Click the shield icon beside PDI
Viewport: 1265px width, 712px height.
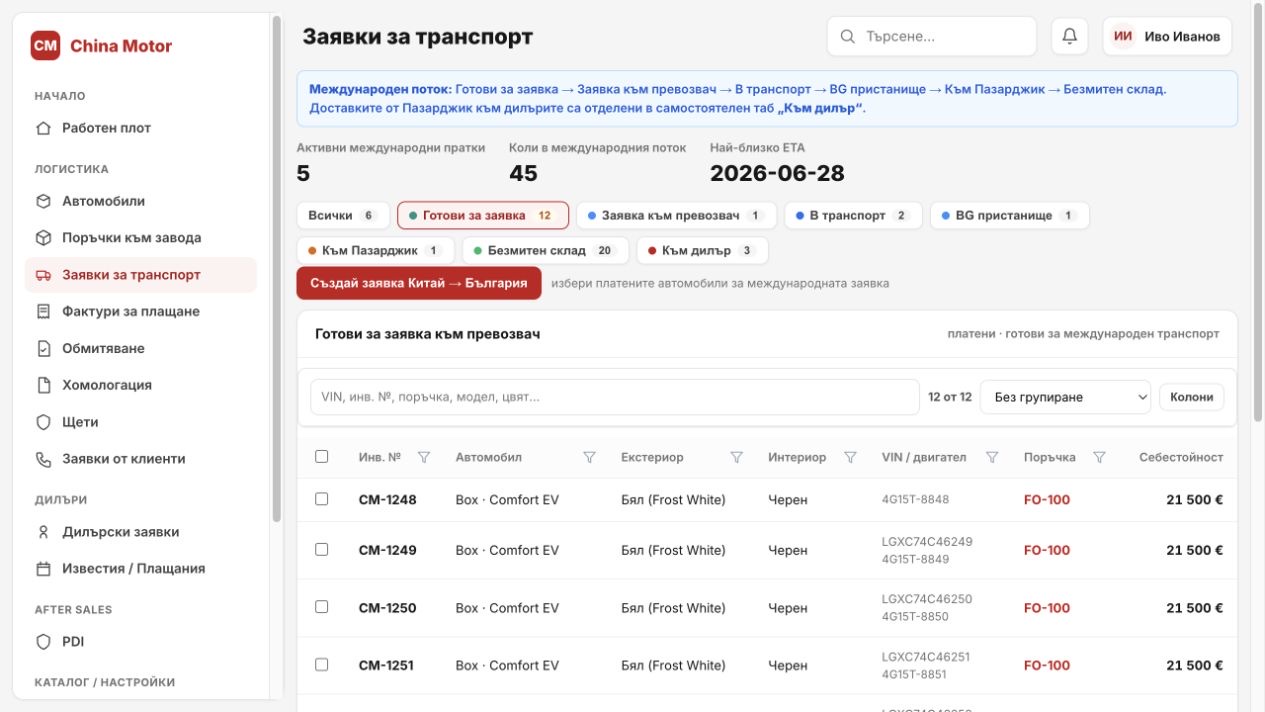[x=43, y=642]
